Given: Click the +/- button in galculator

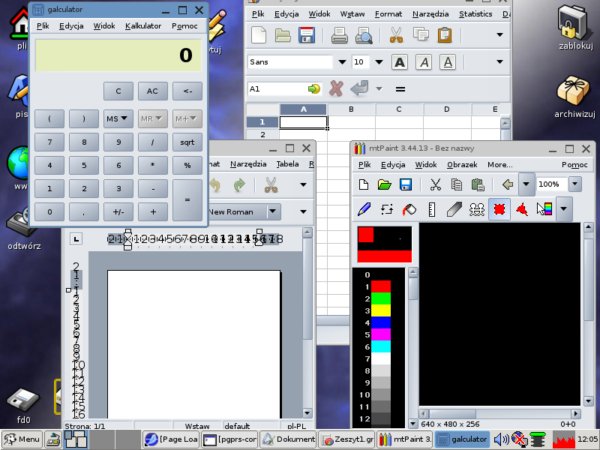Looking at the screenshot, I should (x=118, y=212).
